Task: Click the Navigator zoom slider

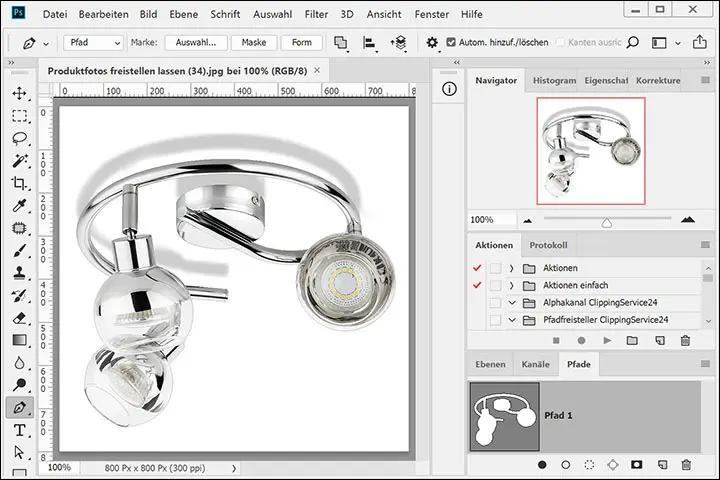Action: click(607, 219)
